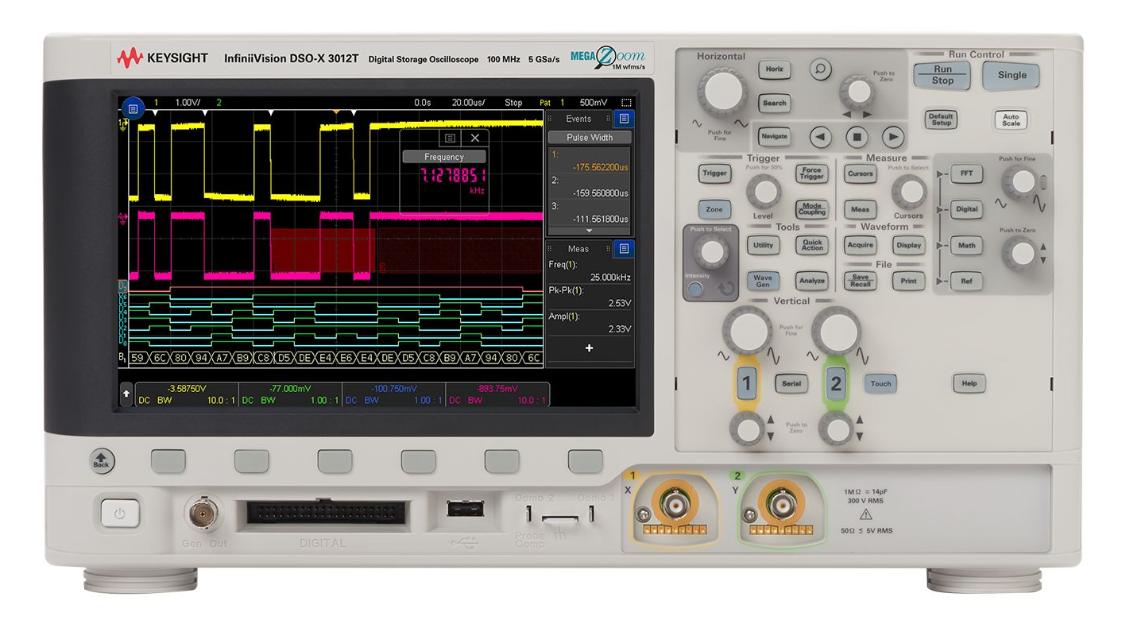Click the Default Setup button
The width and height of the screenshot is (1143, 644).
pos(940,120)
